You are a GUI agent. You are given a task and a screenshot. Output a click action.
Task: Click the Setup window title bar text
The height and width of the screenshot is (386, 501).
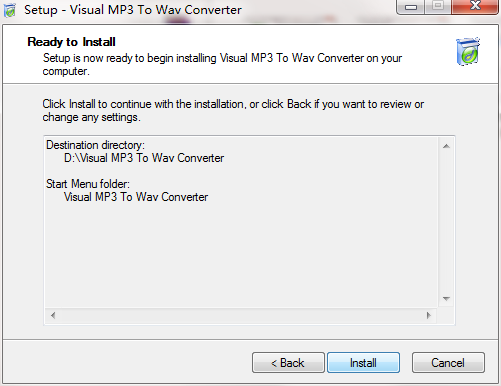point(133,10)
